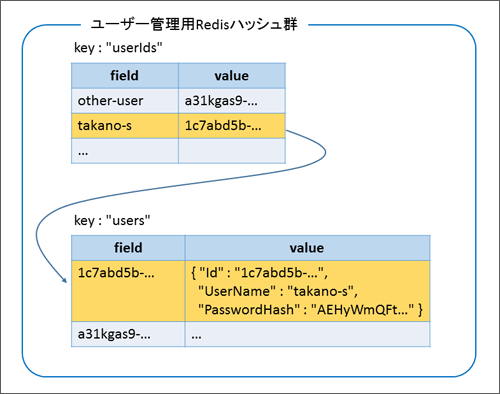Click the "1c7abd5b-..." field cell in the users table
The height and width of the screenshot is (394, 500).
coord(128,291)
